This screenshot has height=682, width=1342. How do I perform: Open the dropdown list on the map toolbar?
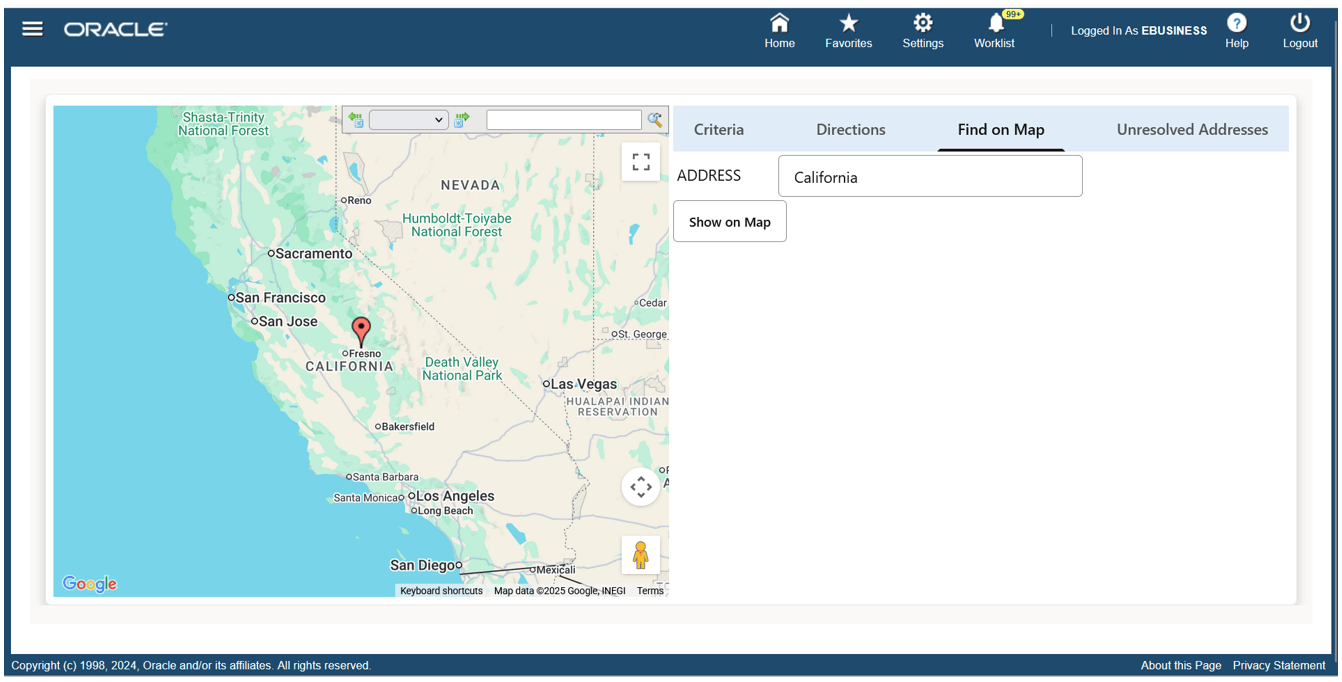pyautogui.click(x=408, y=119)
